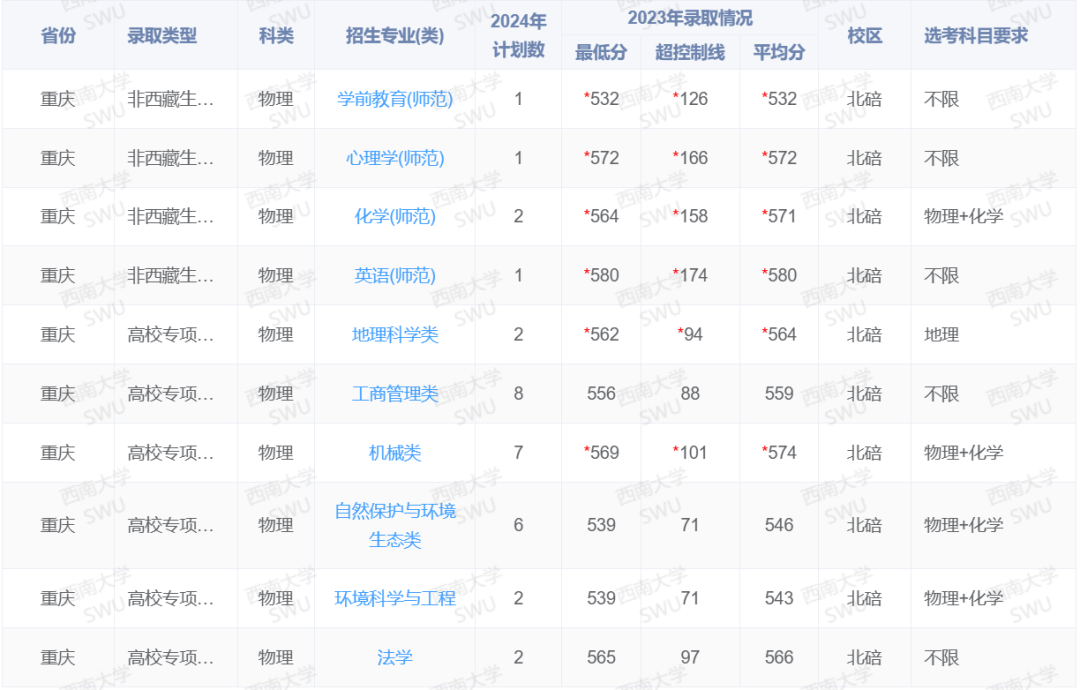Click the 招生专业(类) column header

395,36
